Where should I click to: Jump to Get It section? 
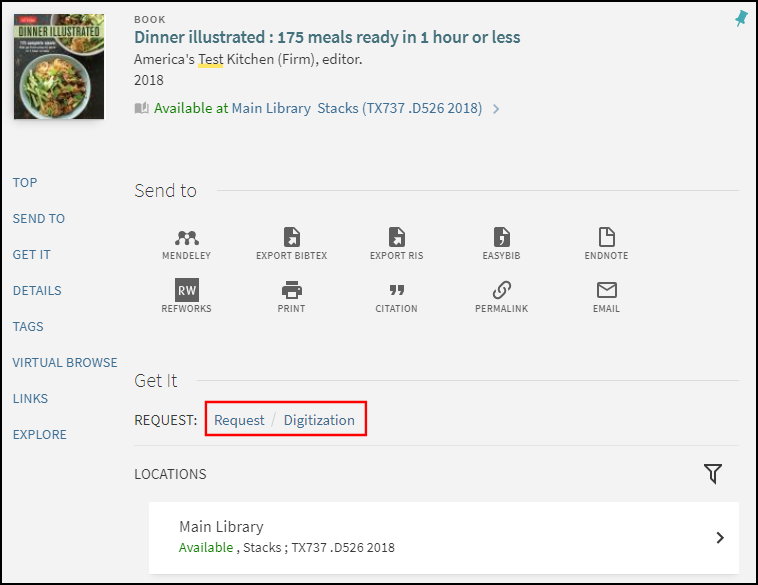(x=31, y=254)
